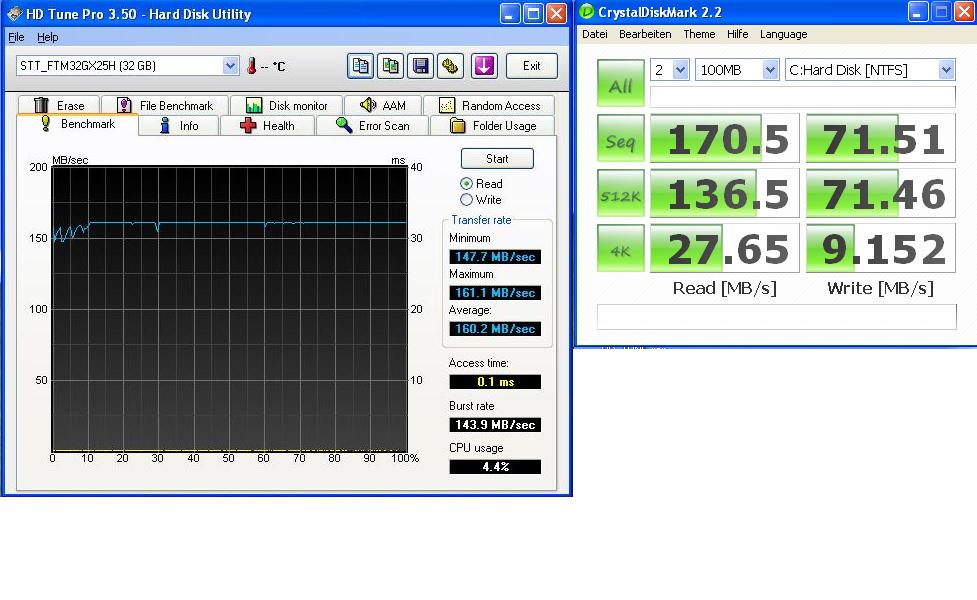Screen dimensions: 977x600
Task: Click the Access time value 0.1 ms
Action: coord(495,382)
